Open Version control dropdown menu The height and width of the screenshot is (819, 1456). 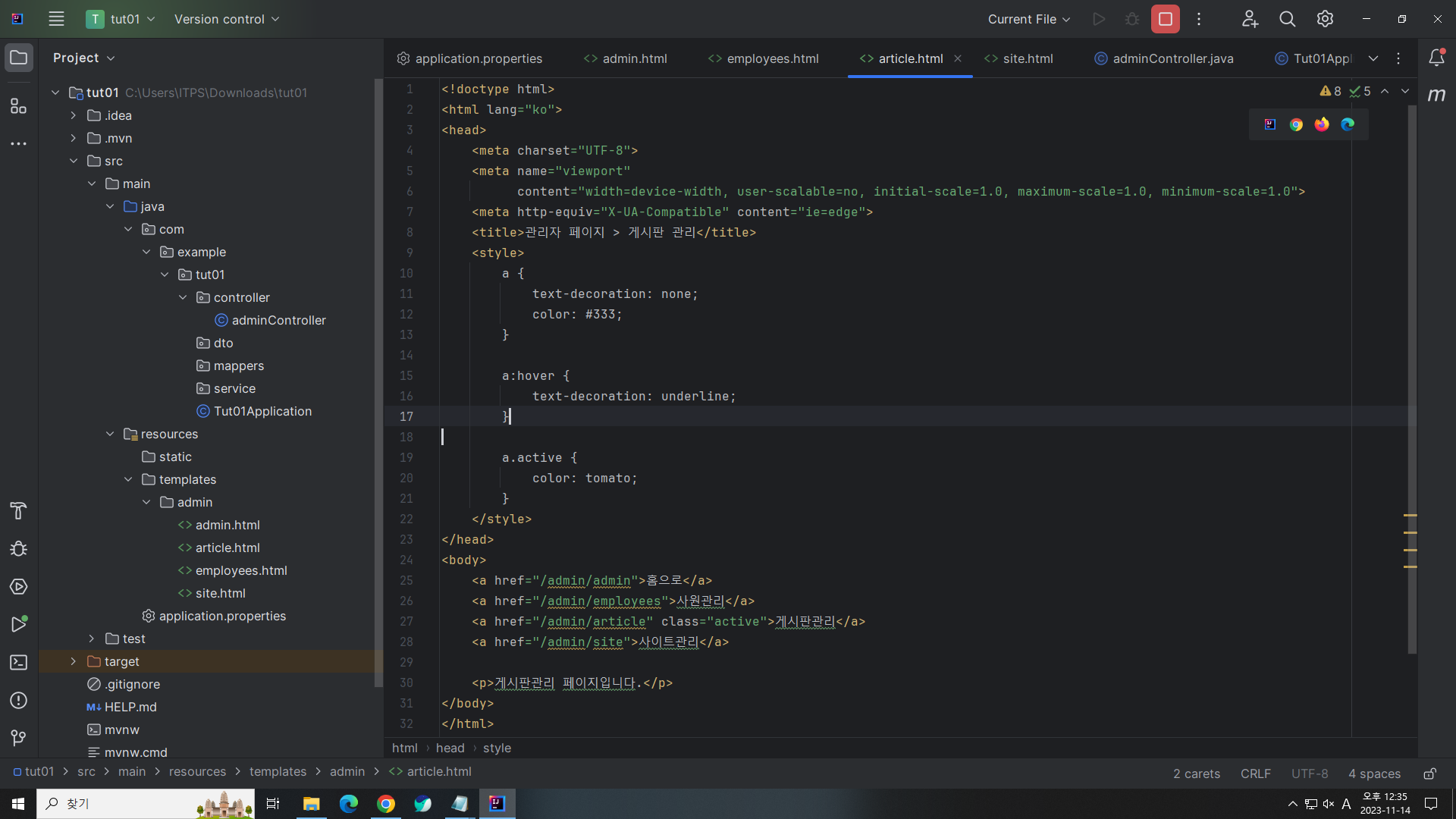point(227,19)
